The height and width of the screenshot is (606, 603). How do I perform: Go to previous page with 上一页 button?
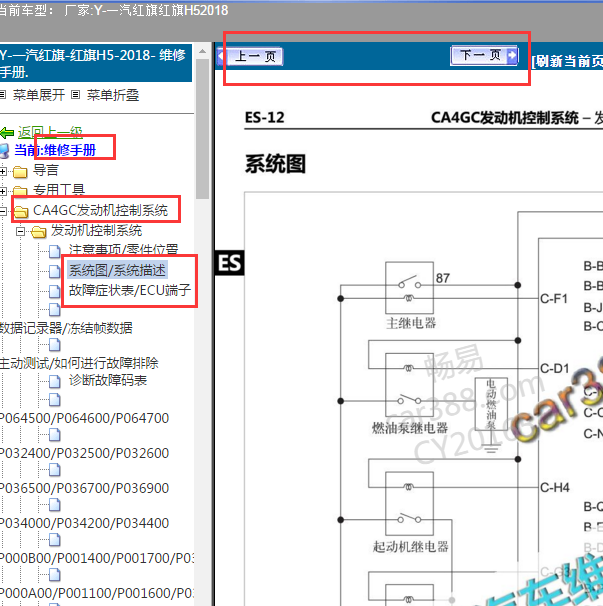(x=250, y=56)
